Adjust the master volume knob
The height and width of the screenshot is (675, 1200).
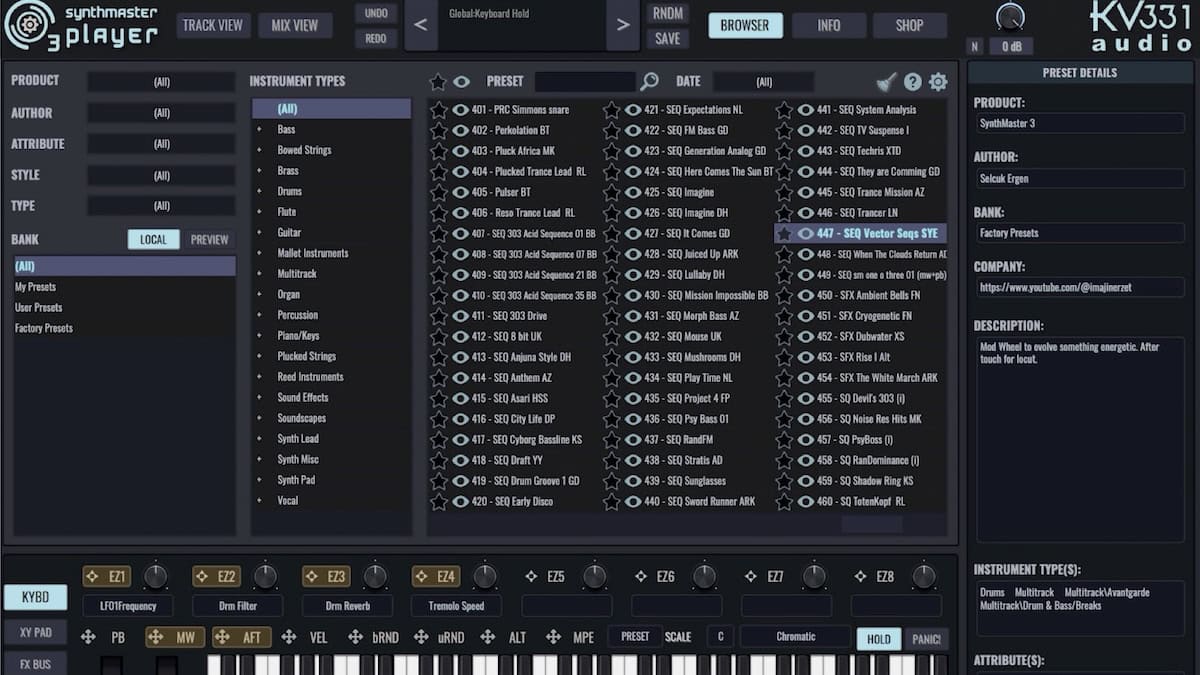(1011, 15)
